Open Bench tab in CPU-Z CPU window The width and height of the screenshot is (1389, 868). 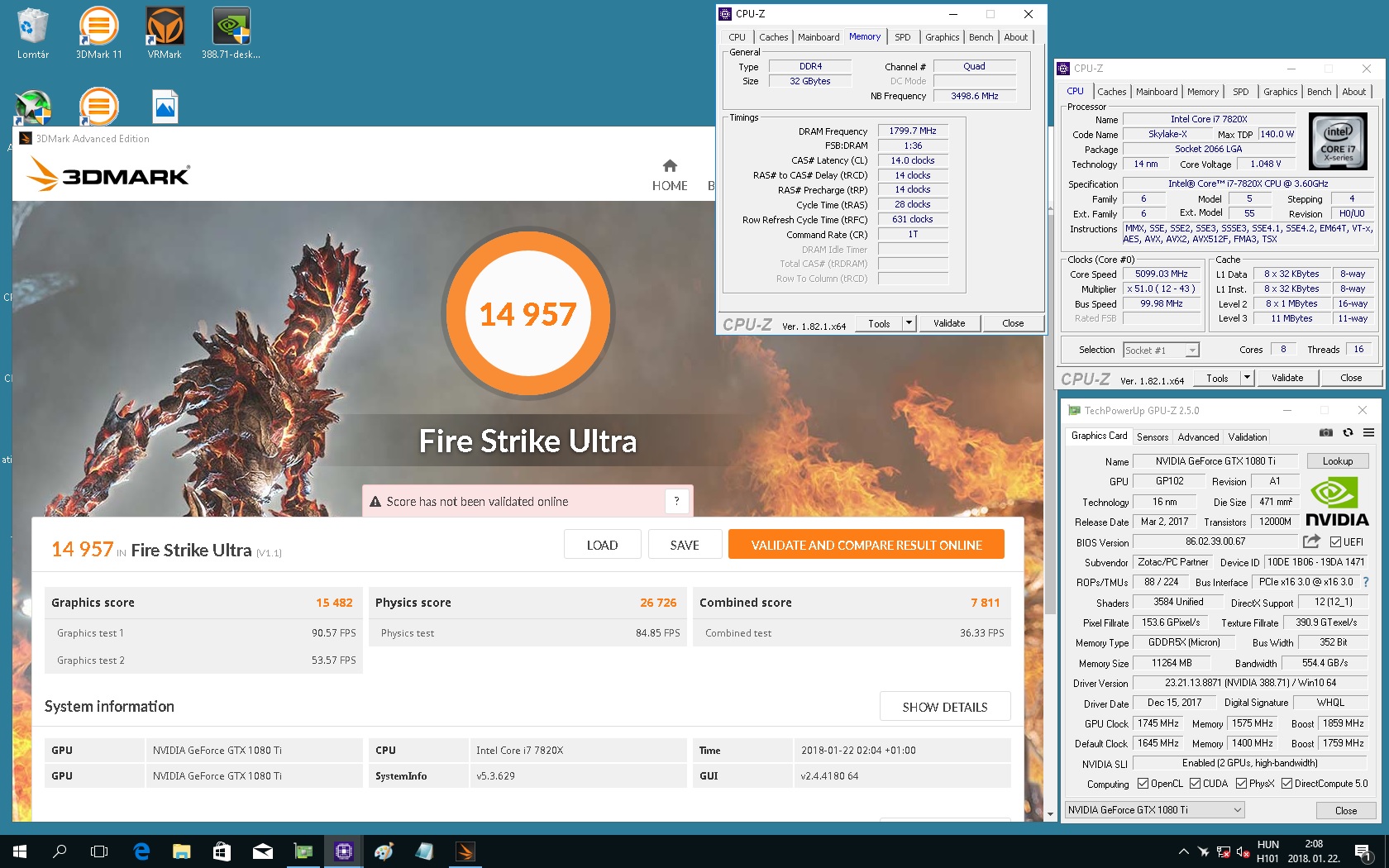click(x=1319, y=92)
